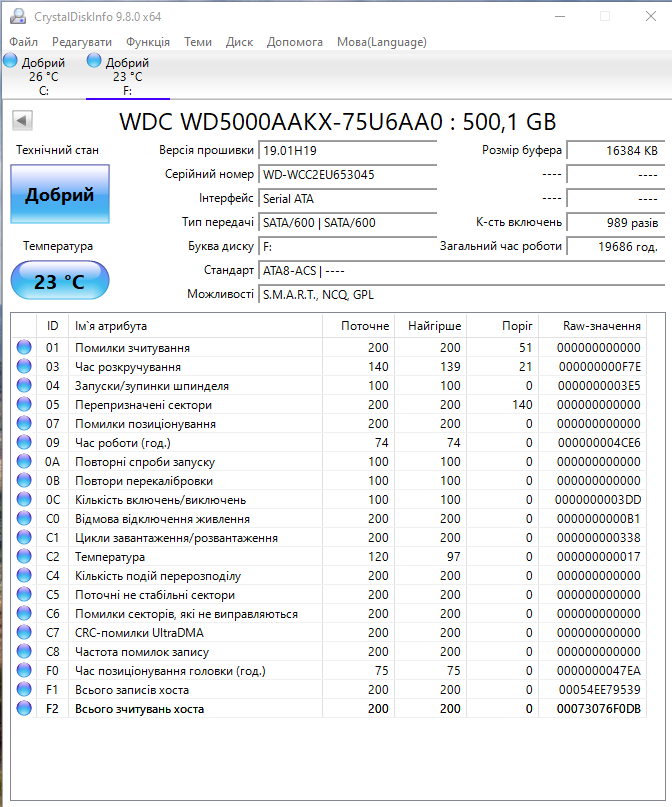Click raw value 0000000047EA
Screen dimensions: 672x807
click(x=599, y=671)
